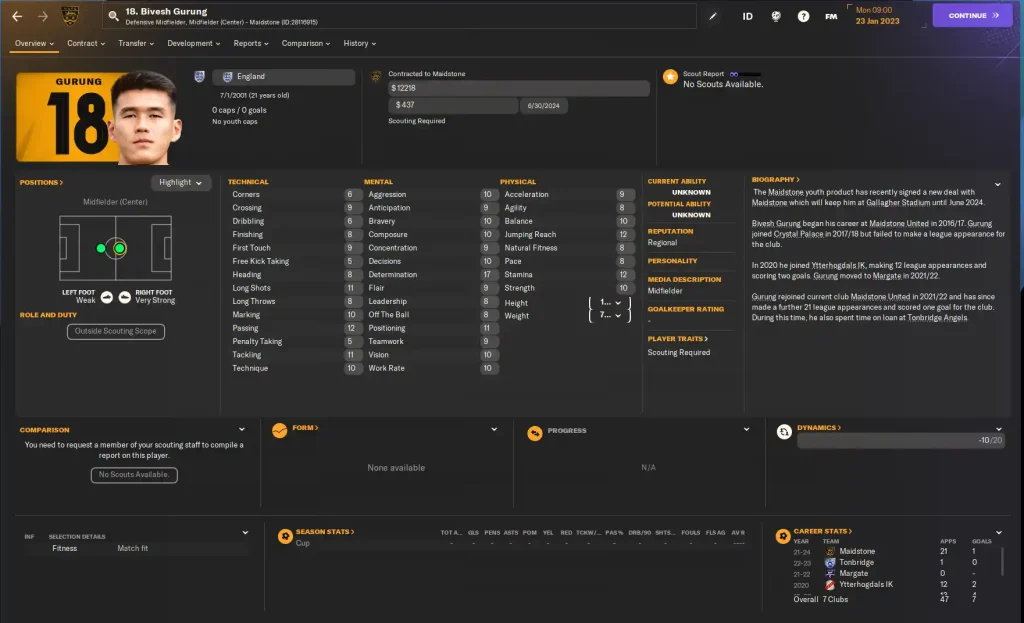Click the England flag icon
The width and height of the screenshot is (1024, 623).
[x=227, y=77]
